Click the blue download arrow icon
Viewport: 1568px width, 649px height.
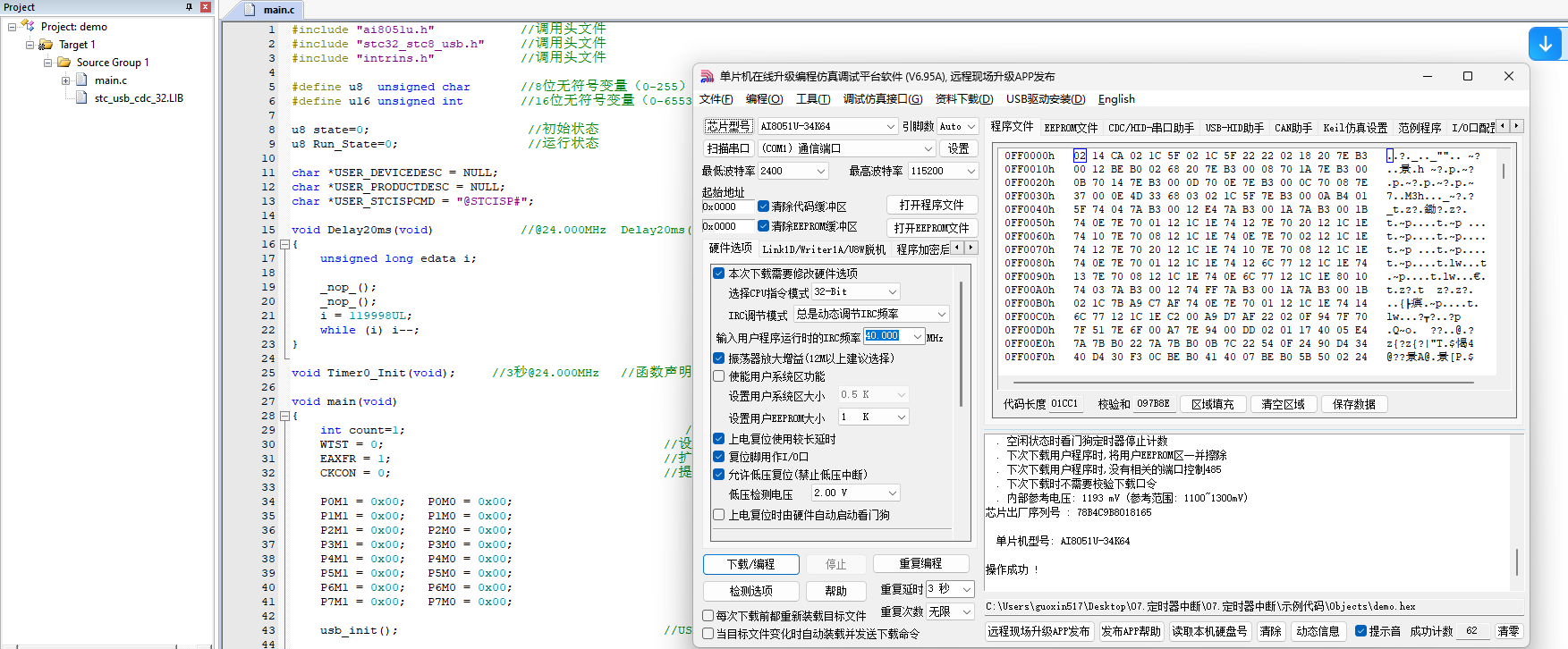tap(1546, 43)
